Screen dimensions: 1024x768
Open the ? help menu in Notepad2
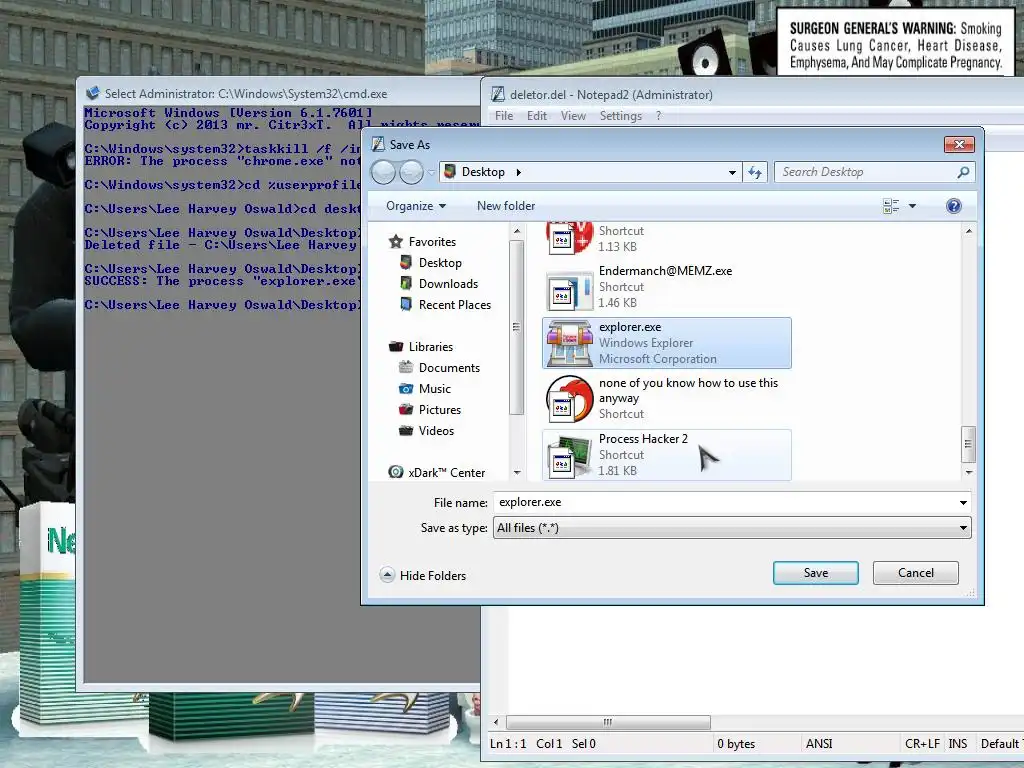click(658, 116)
